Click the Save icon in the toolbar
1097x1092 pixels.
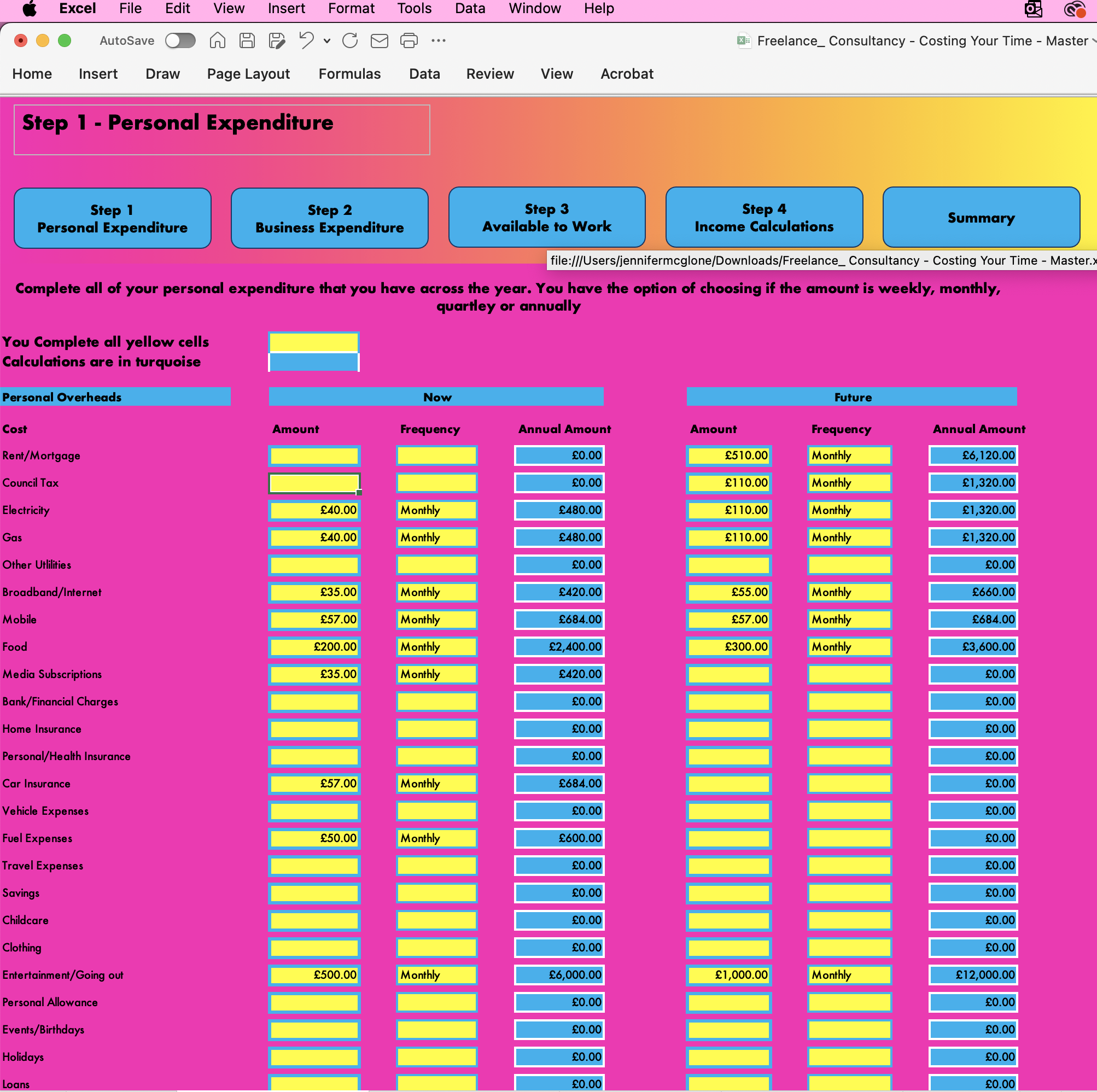[x=247, y=40]
